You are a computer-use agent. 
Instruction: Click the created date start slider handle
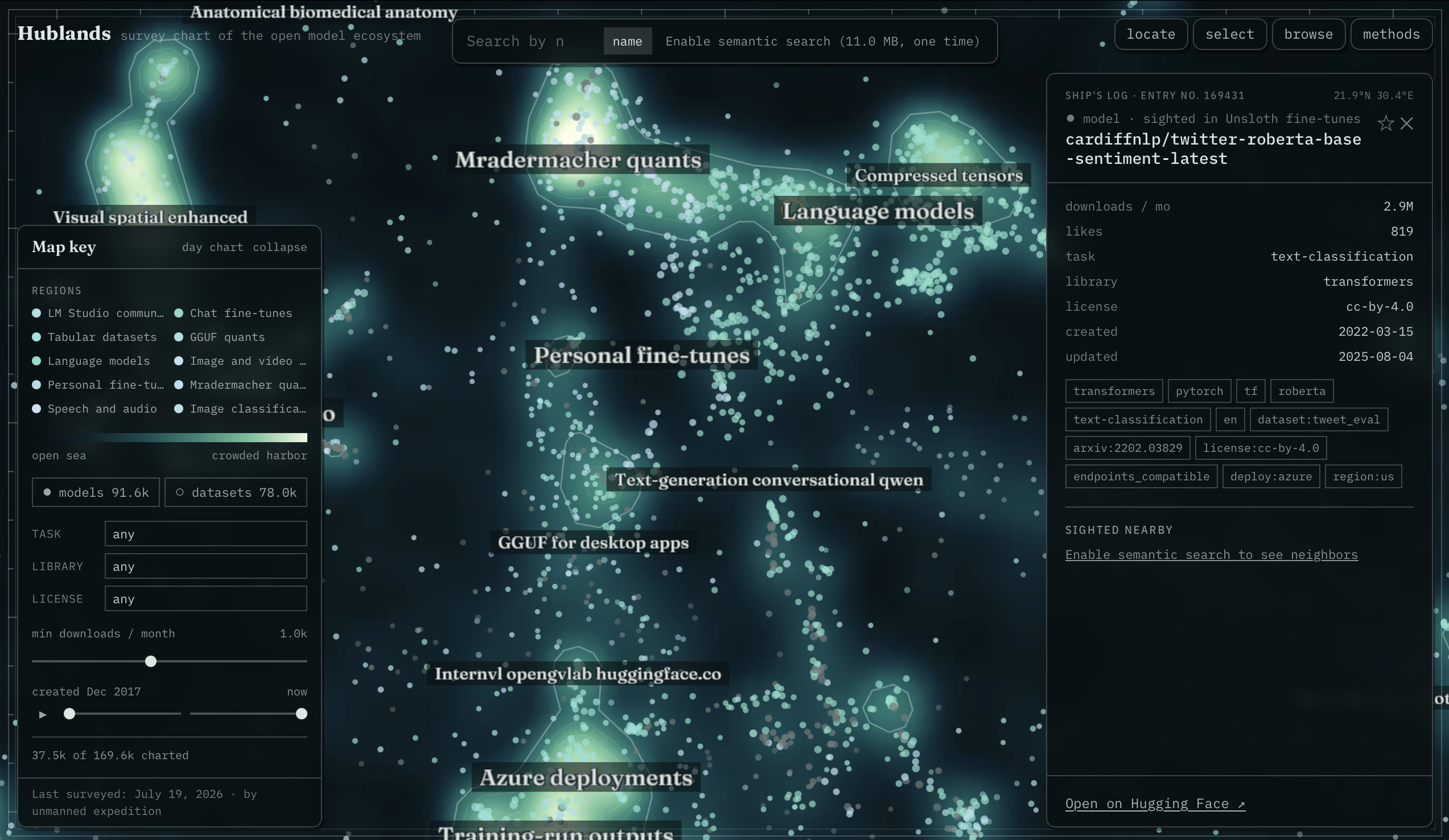(x=69, y=714)
